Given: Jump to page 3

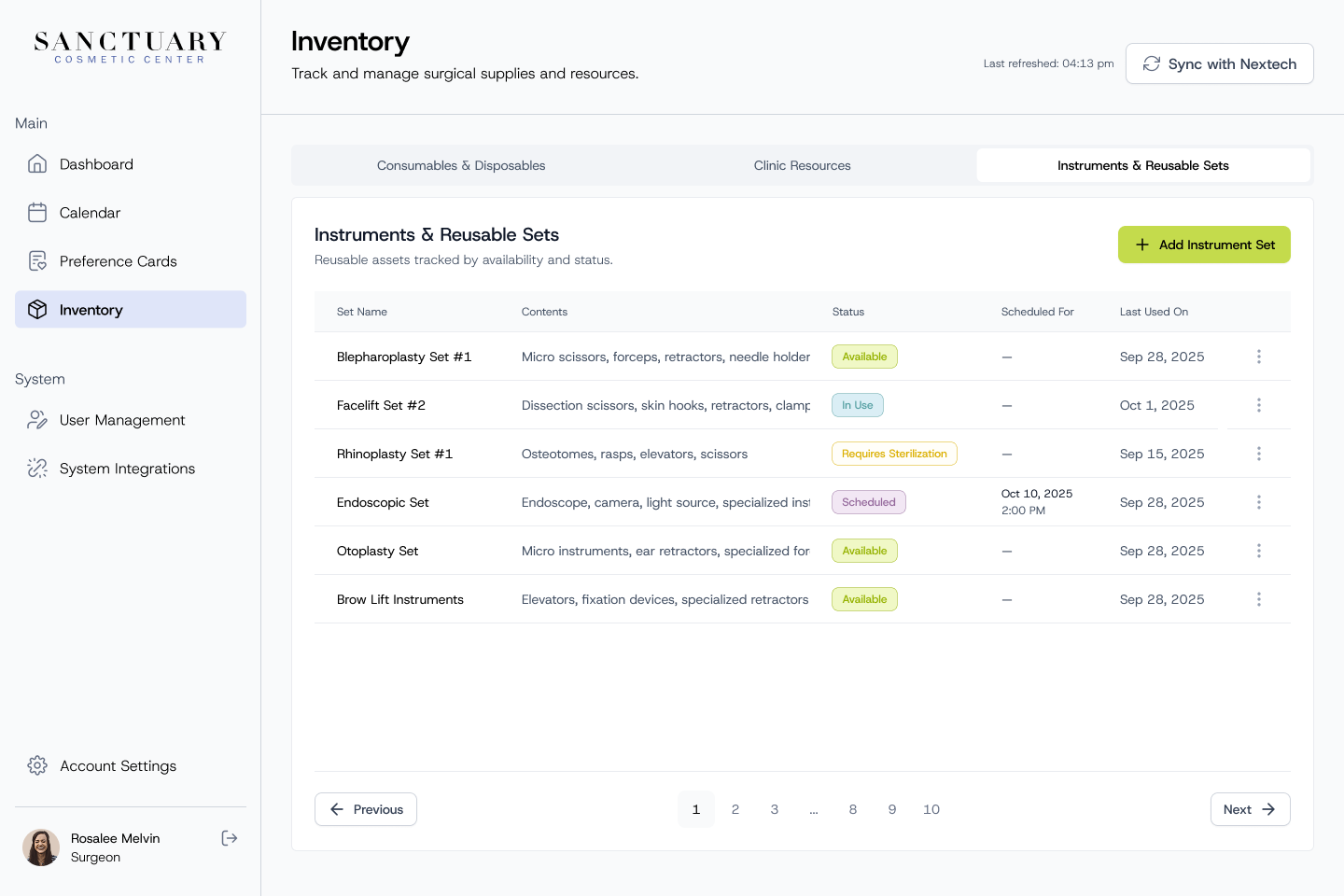Looking at the screenshot, I should pyautogui.click(x=775, y=809).
